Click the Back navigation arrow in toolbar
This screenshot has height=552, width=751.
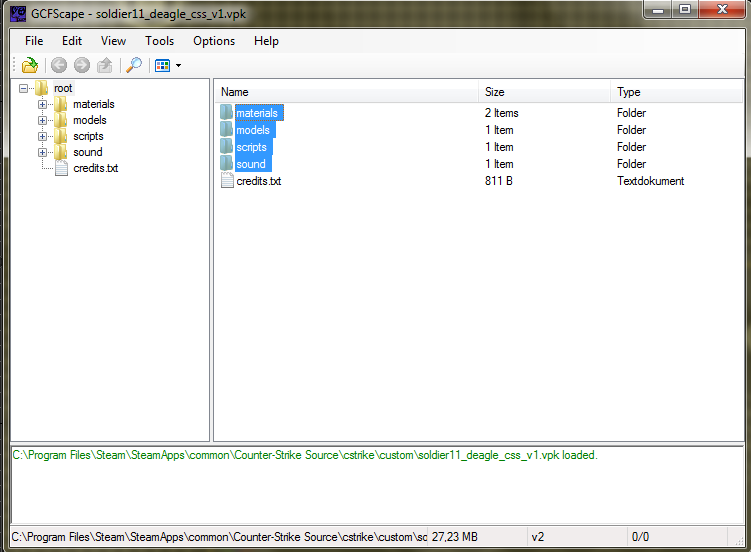pyautogui.click(x=59, y=65)
